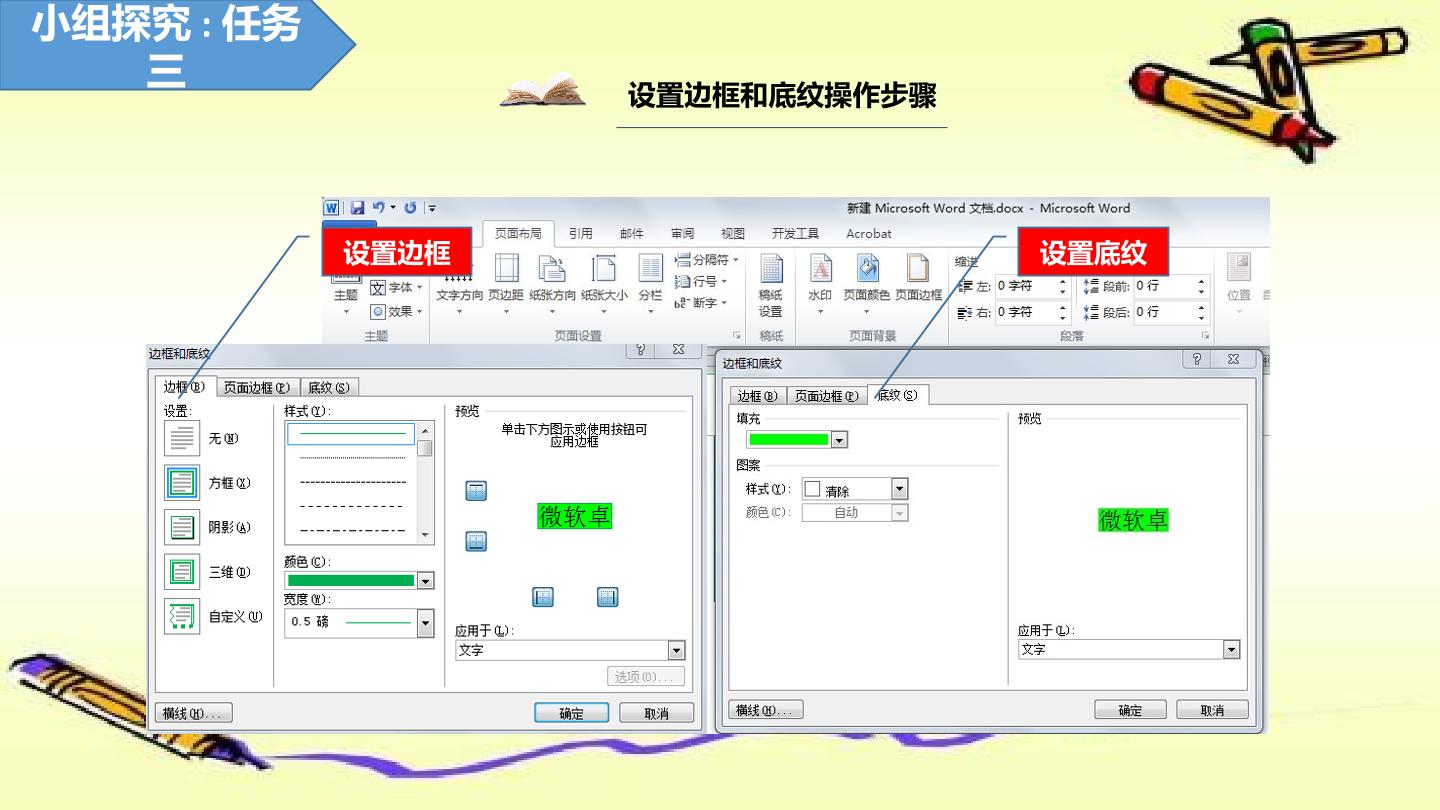Switch to the 页面布局 ribbon tab
This screenshot has height=810, width=1440.
coord(518,234)
